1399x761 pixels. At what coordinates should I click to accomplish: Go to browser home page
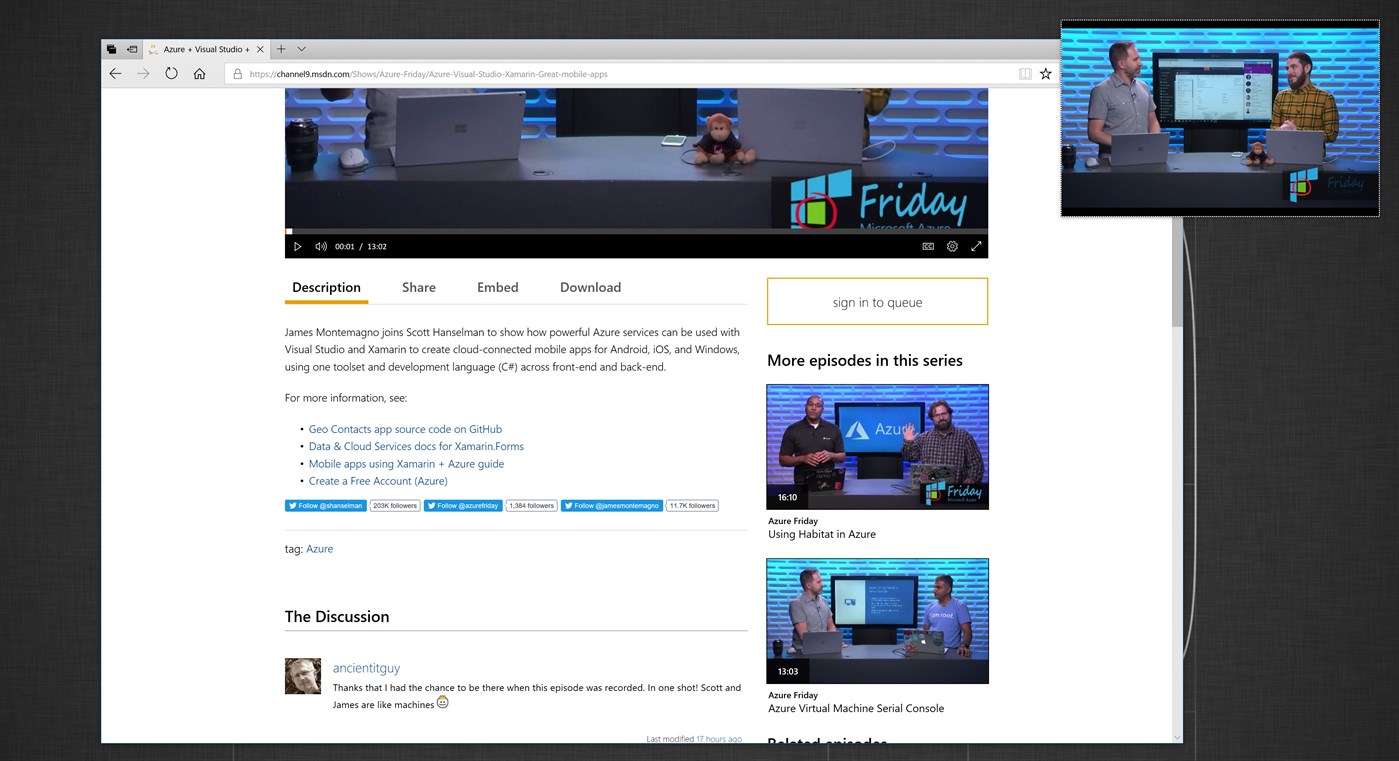tap(199, 74)
